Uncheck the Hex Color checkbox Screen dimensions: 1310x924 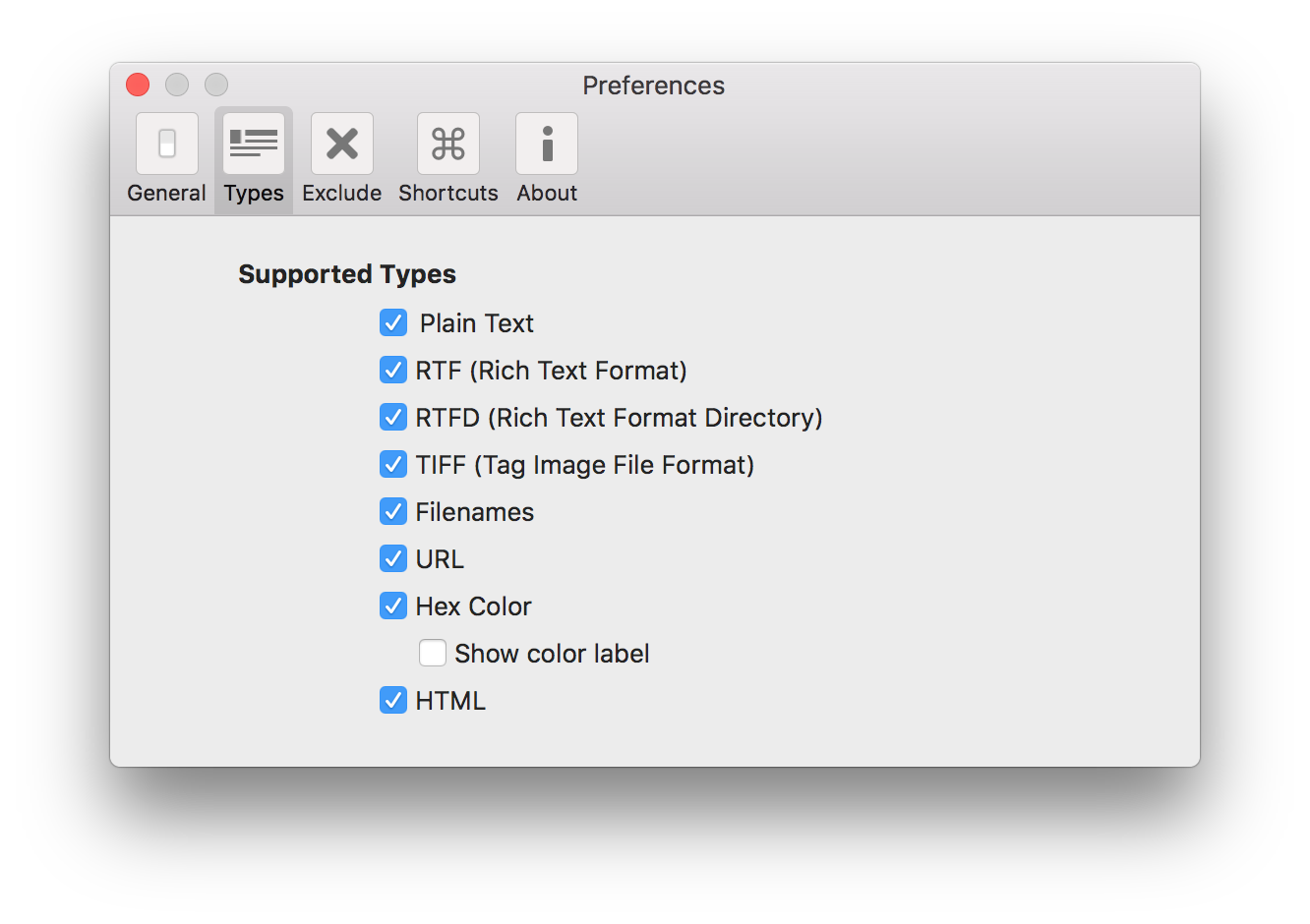click(393, 606)
